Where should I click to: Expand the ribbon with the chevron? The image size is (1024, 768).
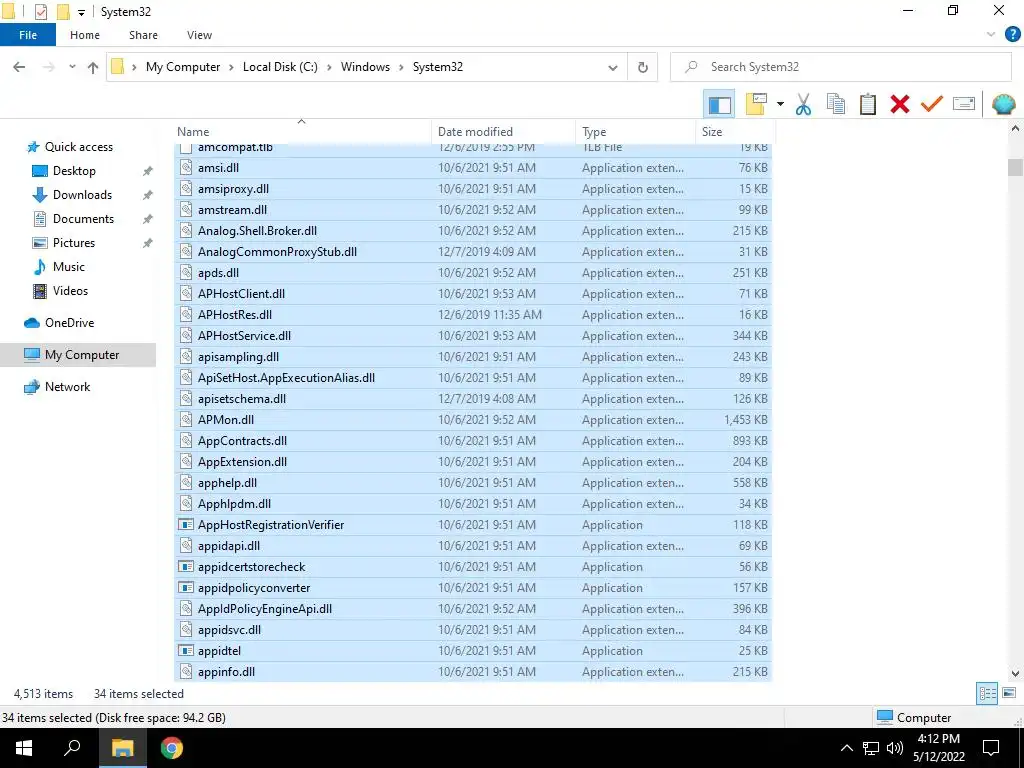tap(991, 35)
